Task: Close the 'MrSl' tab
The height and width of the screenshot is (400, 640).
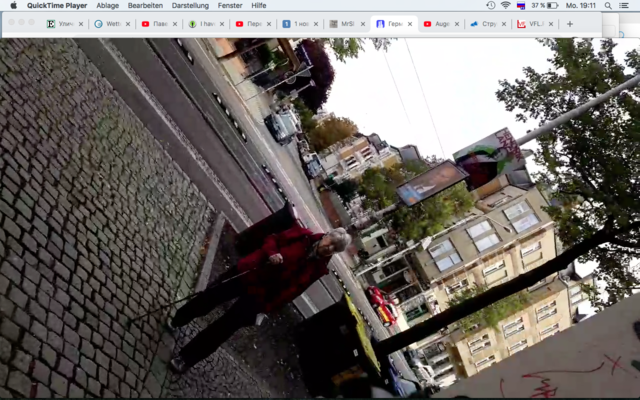Action: click(362, 24)
